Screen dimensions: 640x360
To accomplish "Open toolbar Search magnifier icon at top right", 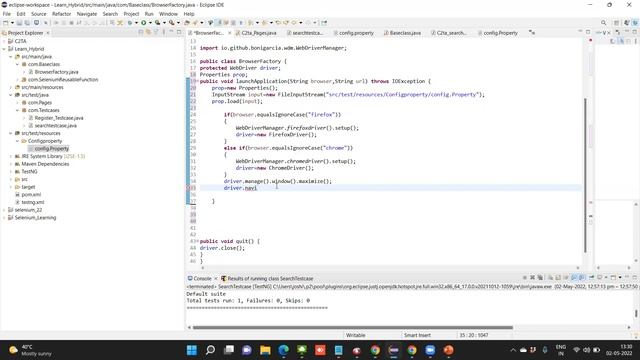I will pos(603,23).
